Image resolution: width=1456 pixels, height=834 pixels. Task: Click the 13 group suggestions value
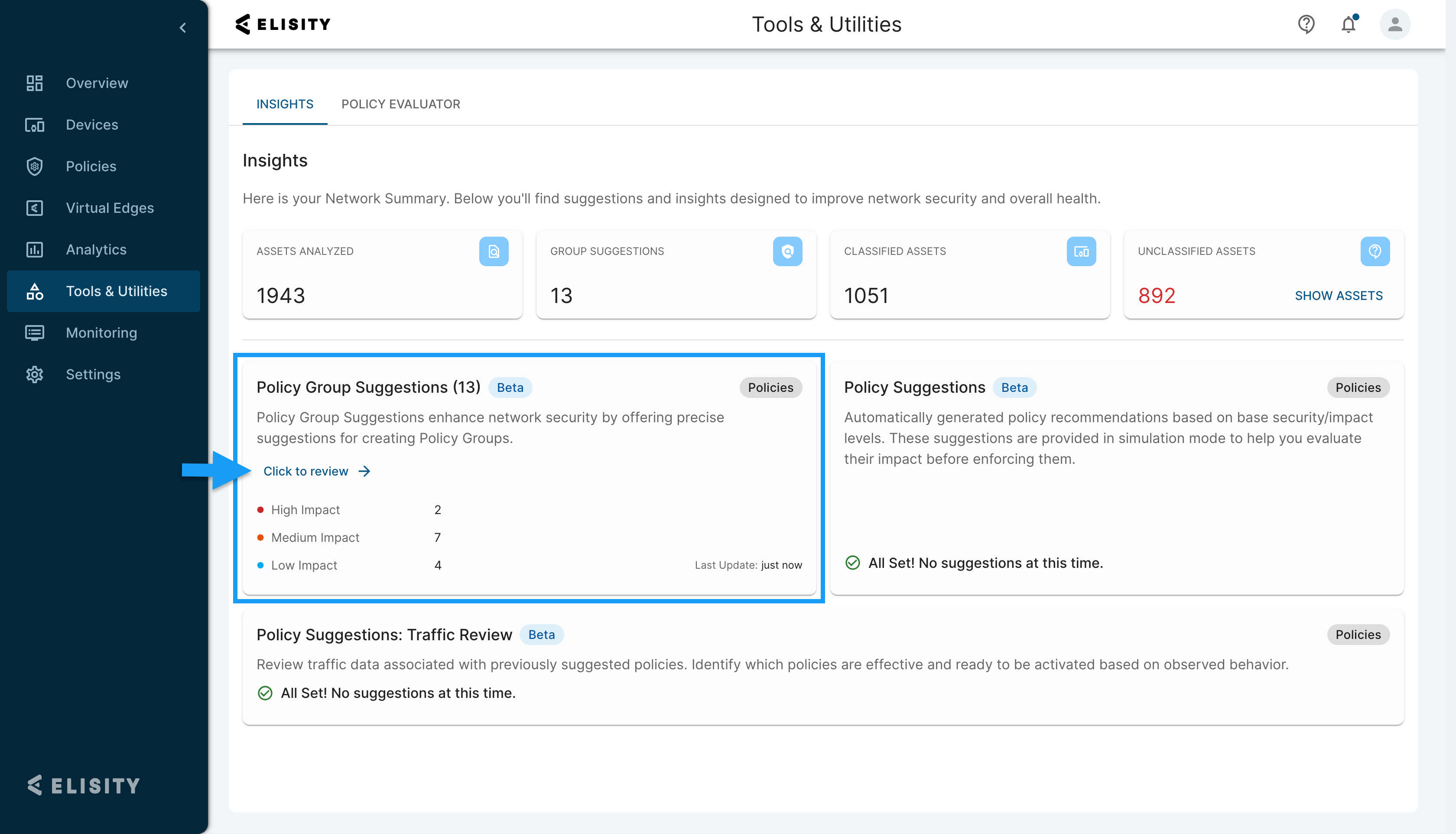[561, 296]
